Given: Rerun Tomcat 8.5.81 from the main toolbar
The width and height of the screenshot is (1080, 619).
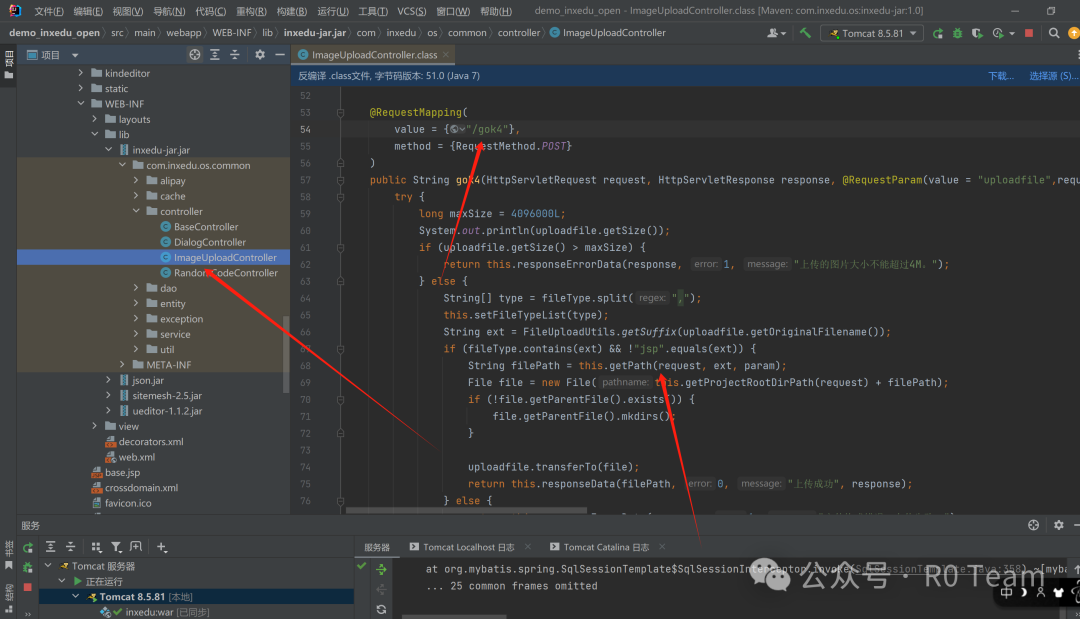Looking at the screenshot, I should (x=937, y=33).
